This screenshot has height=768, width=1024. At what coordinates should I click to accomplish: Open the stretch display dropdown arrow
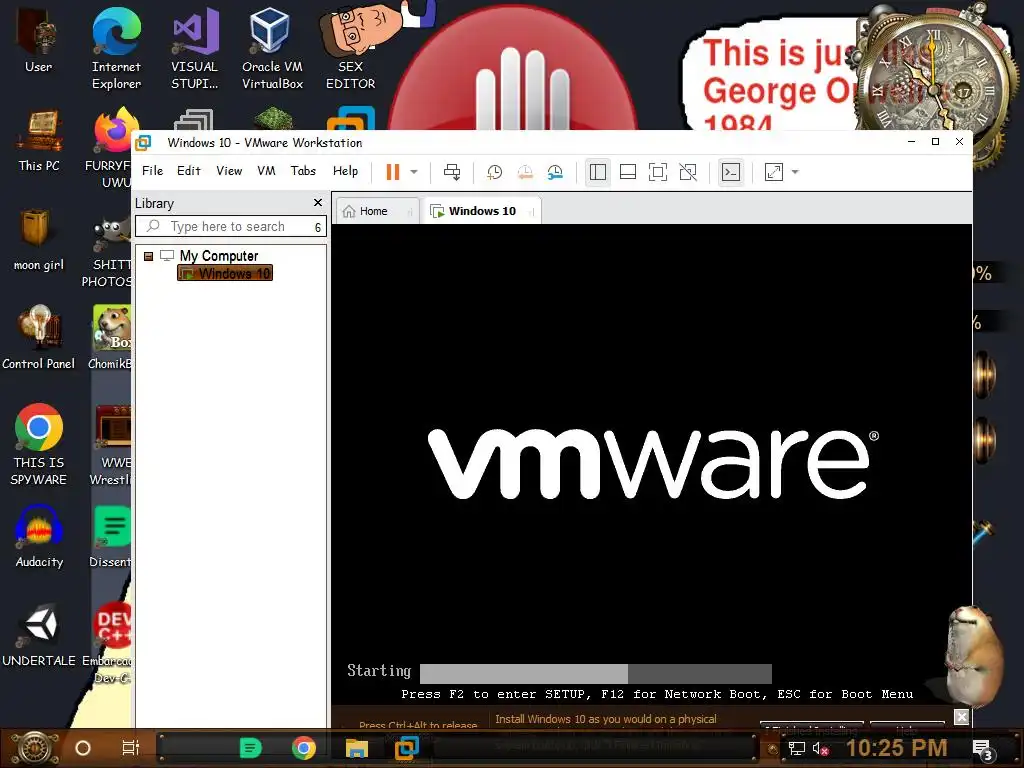pyautogui.click(x=795, y=172)
